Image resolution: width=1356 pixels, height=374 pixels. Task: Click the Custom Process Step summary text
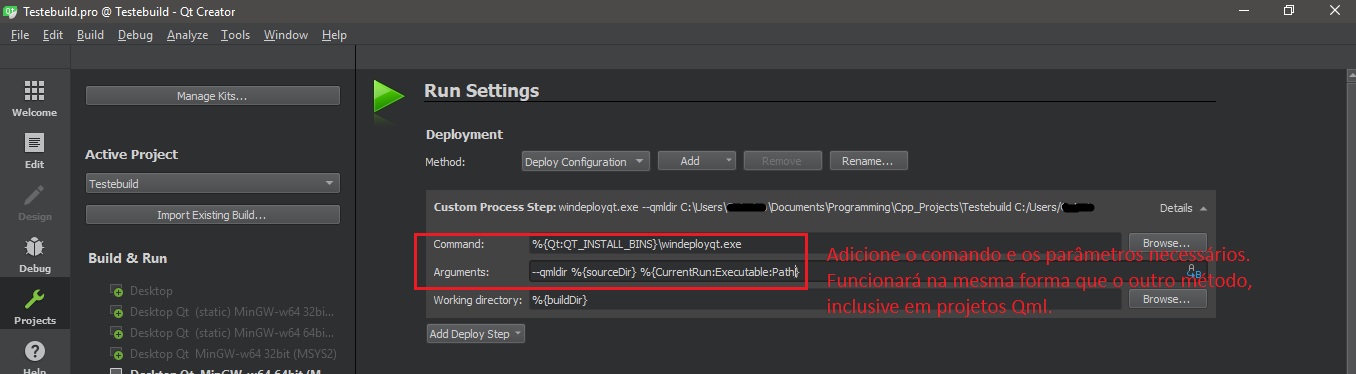click(x=763, y=208)
